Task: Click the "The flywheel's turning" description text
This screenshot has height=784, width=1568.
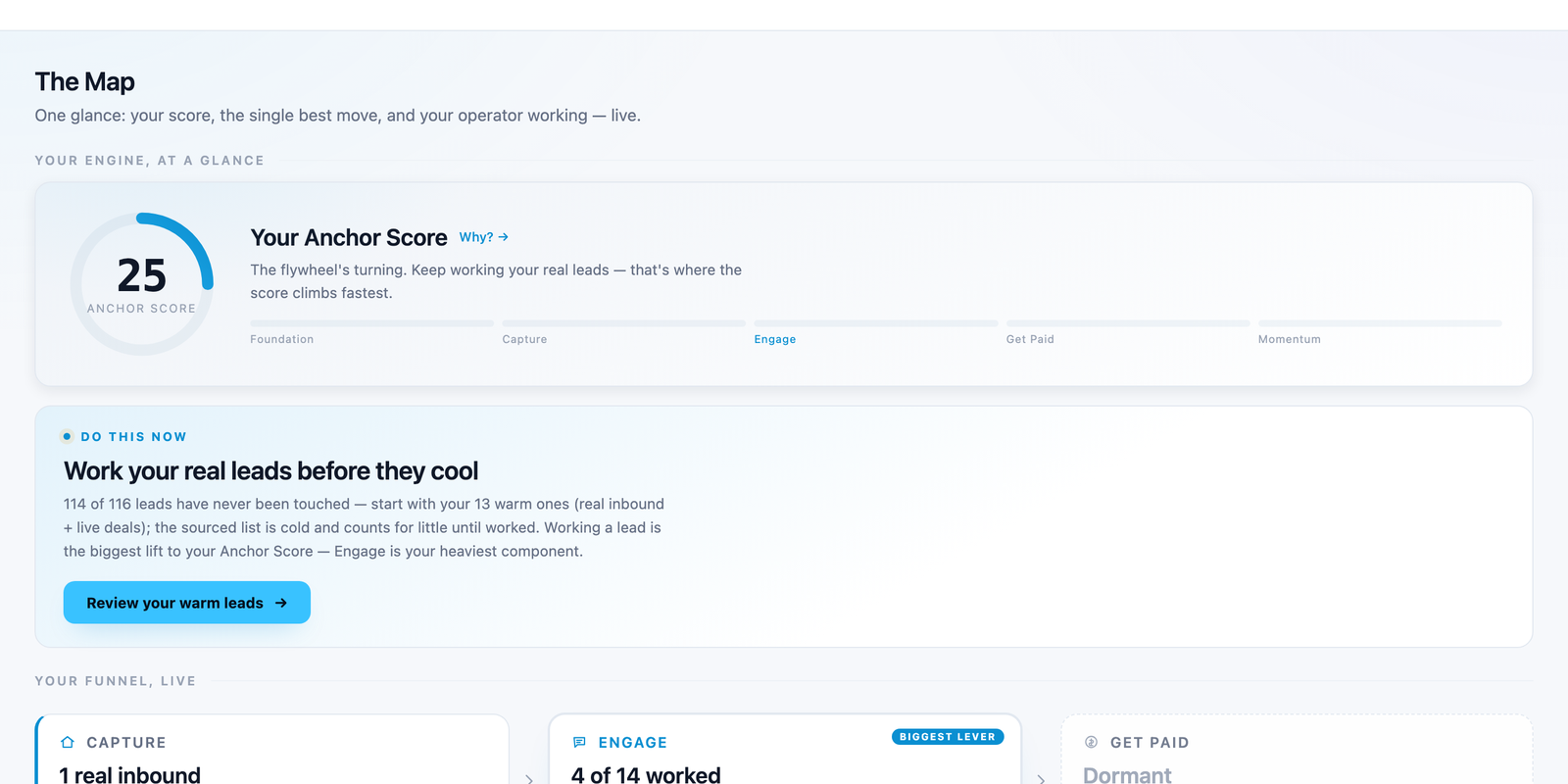Action: coord(496,281)
